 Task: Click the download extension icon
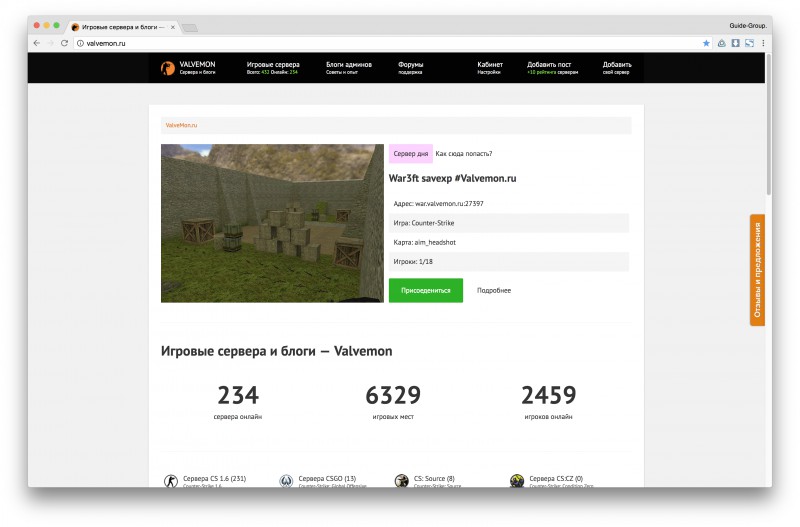[735, 43]
